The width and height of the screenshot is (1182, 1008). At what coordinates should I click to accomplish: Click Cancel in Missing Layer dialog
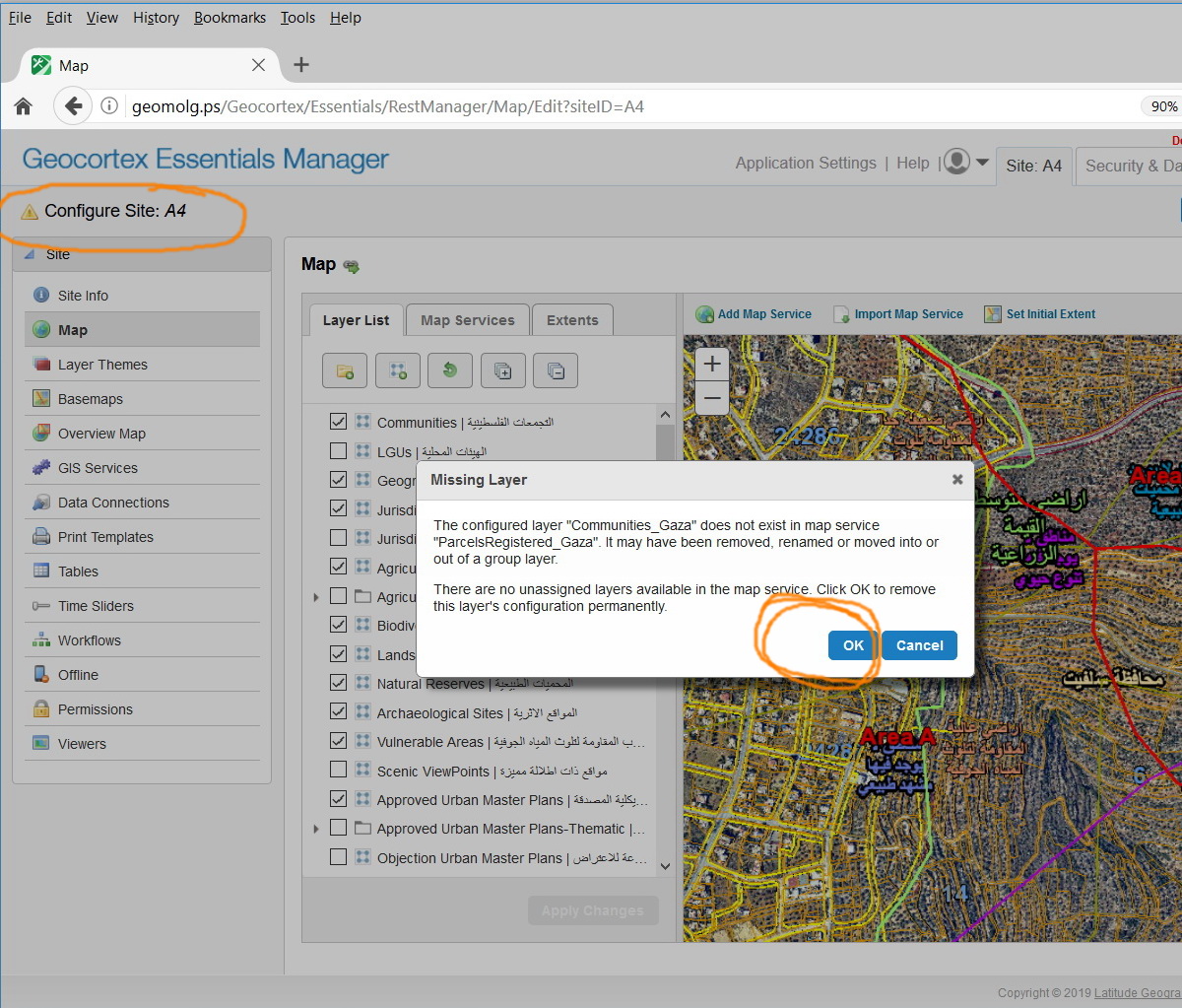[x=920, y=645]
